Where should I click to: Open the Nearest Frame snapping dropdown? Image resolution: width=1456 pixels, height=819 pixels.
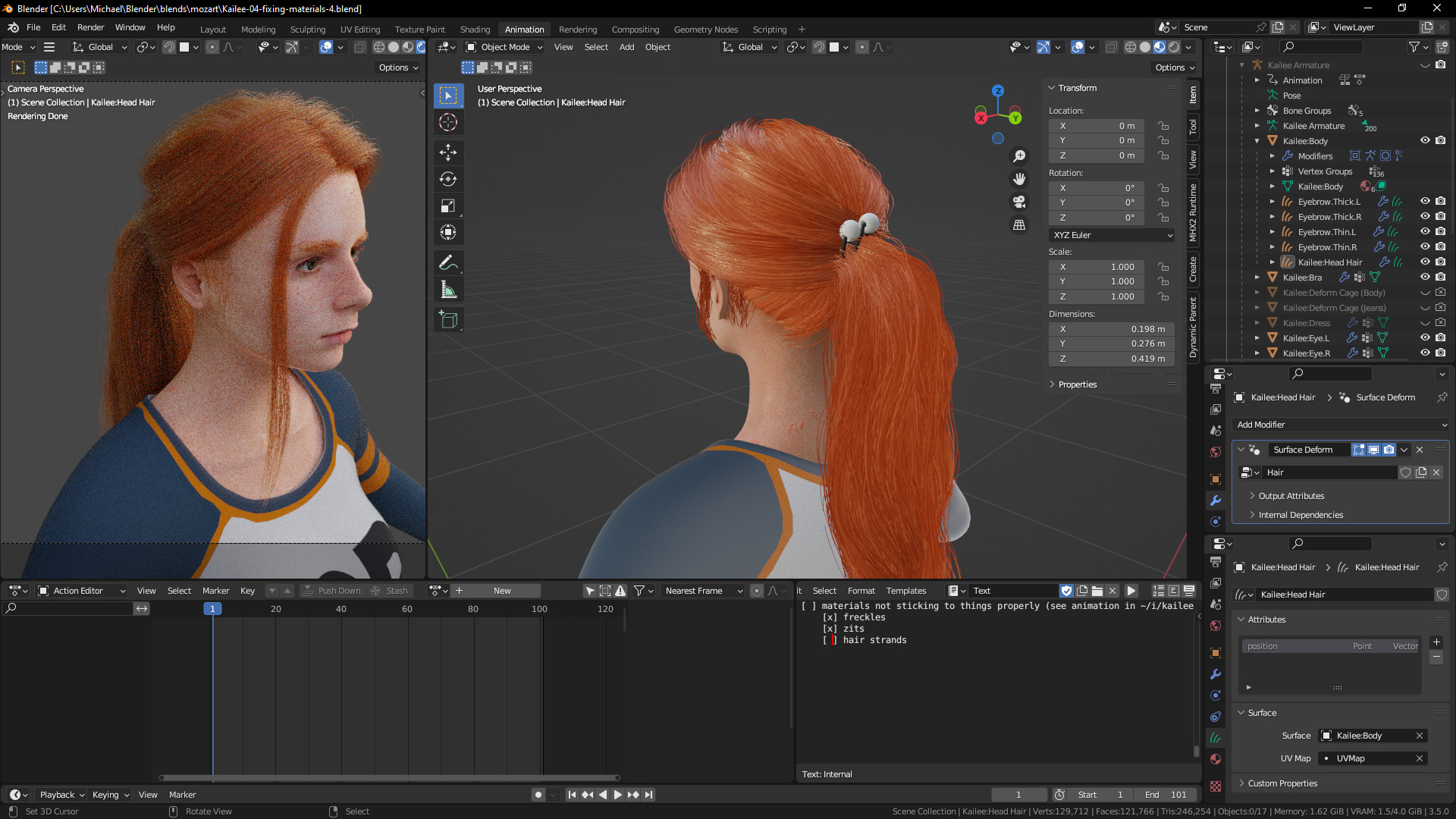point(704,591)
